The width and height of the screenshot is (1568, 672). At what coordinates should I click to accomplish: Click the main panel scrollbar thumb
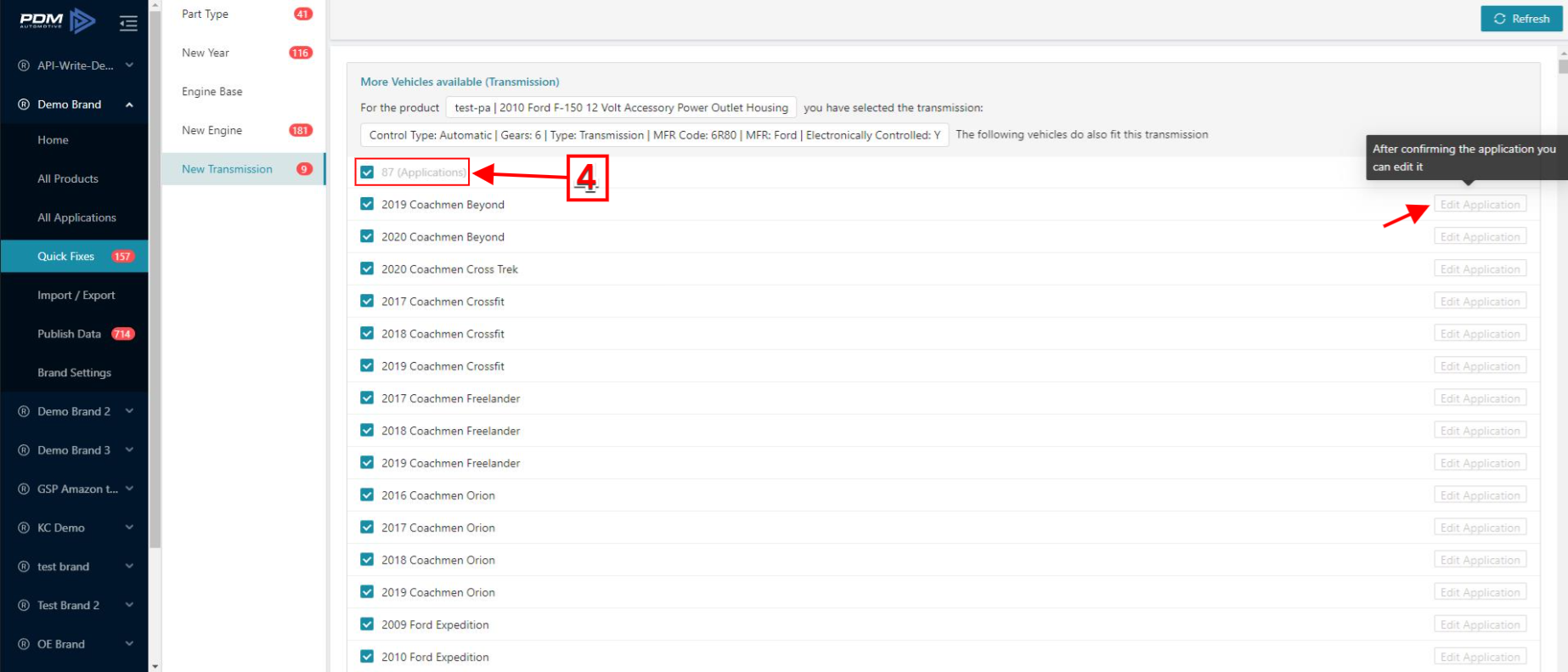[x=1563, y=65]
